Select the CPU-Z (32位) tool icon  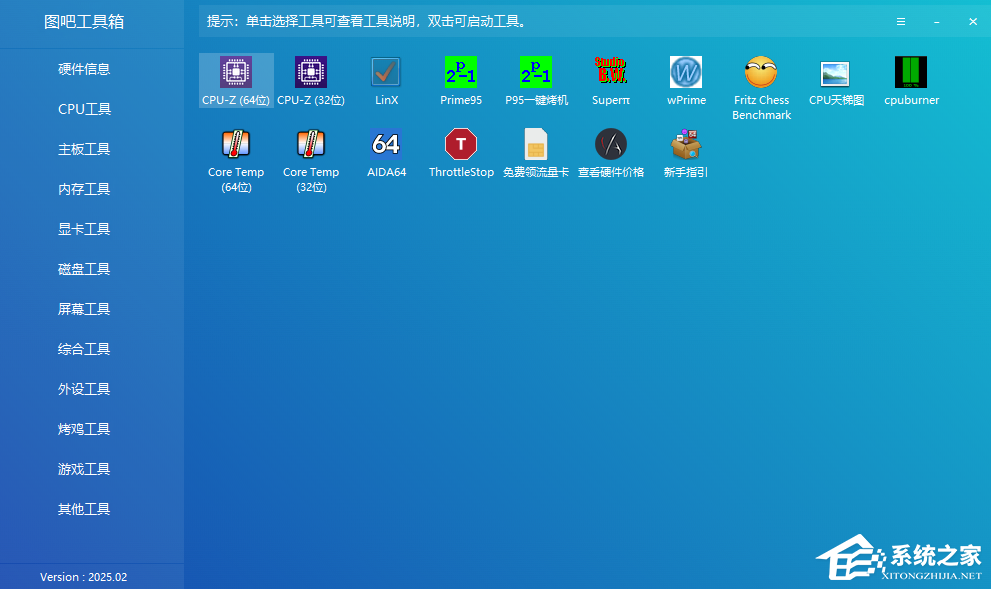point(311,73)
